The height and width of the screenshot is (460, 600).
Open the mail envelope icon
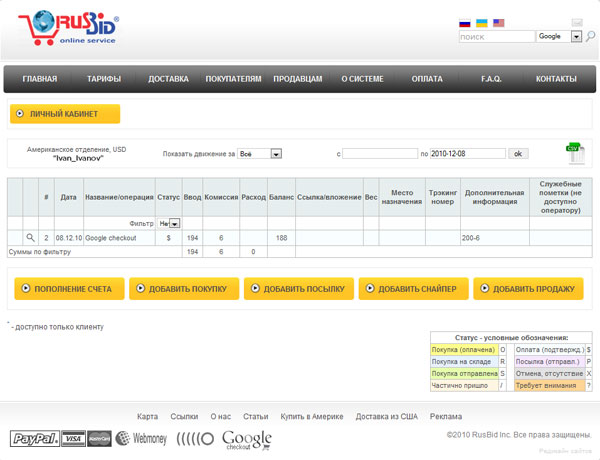click(x=577, y=23)
